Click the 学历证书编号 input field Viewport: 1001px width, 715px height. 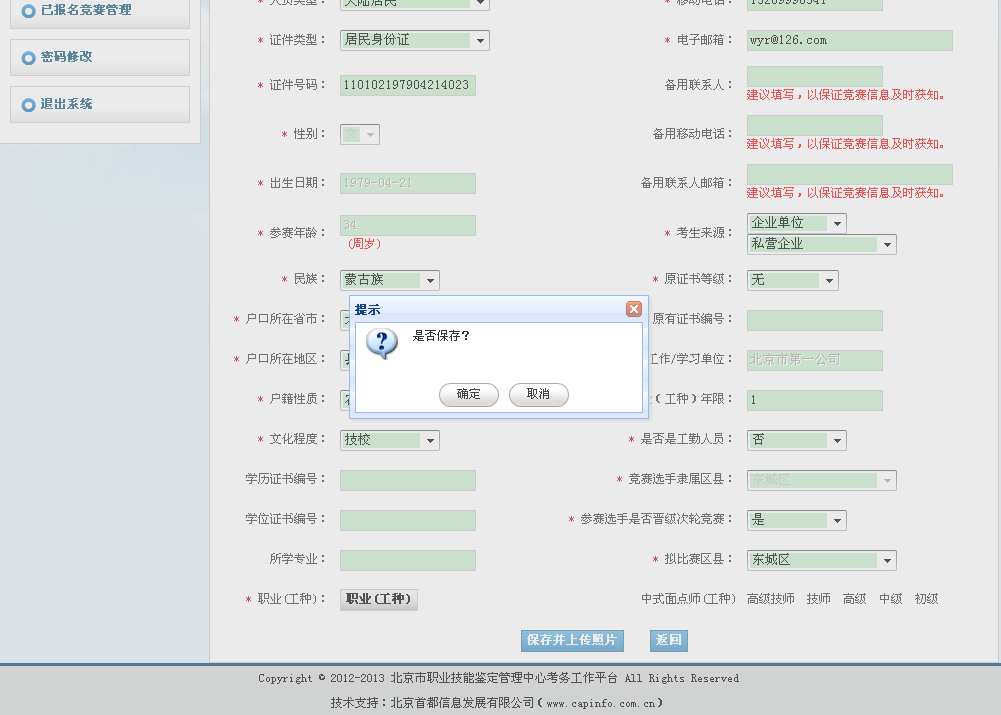point(408,480)
